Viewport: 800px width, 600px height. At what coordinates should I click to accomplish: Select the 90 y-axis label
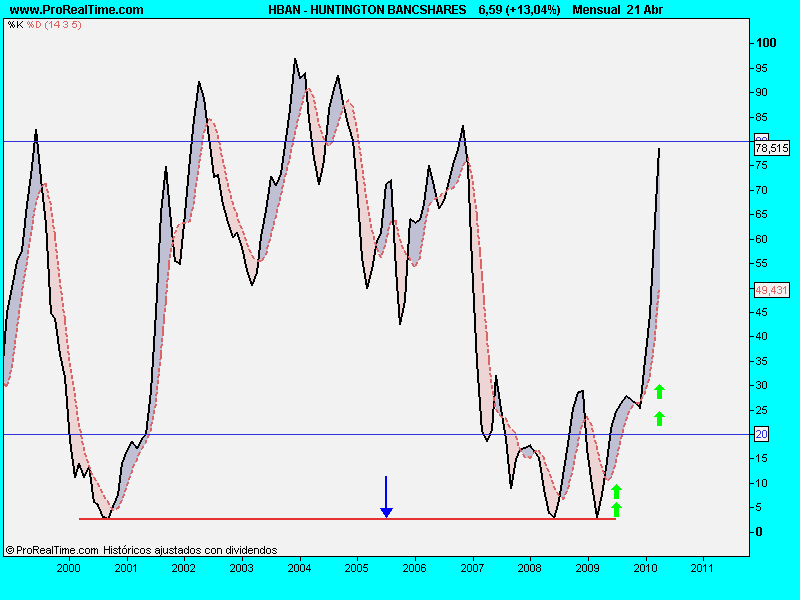pyautogui.click(x=761, y=92)
